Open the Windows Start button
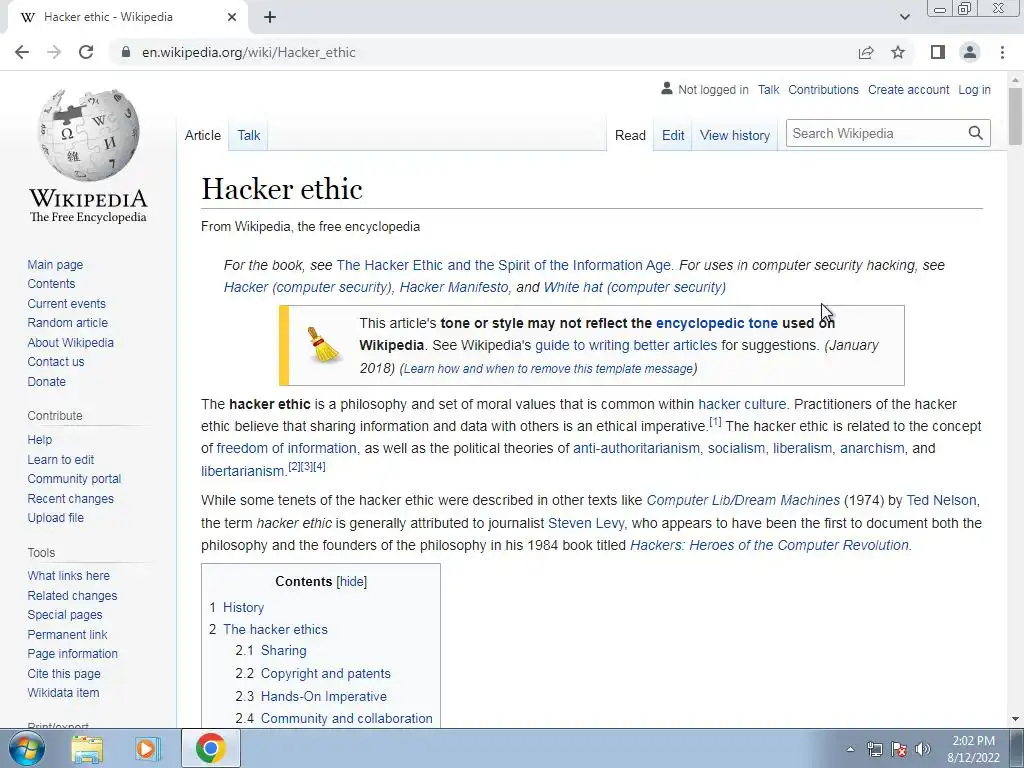This screenshot has height=768, width=1024. click(x=26, y=748)
